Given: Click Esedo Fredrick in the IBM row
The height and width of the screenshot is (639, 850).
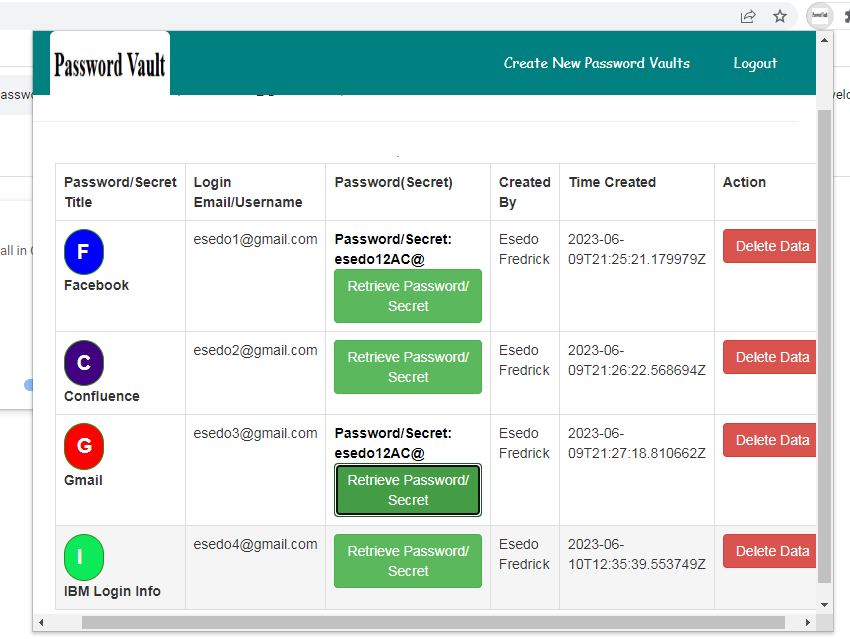Looking at the screenshot, I should click(524, 554).
